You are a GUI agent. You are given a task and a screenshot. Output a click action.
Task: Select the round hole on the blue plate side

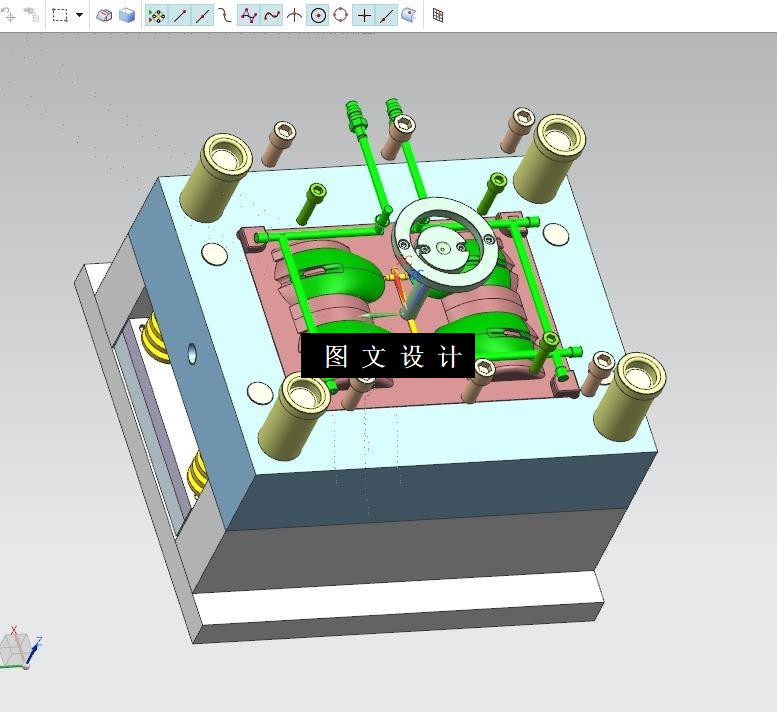(x=192, y=353)
